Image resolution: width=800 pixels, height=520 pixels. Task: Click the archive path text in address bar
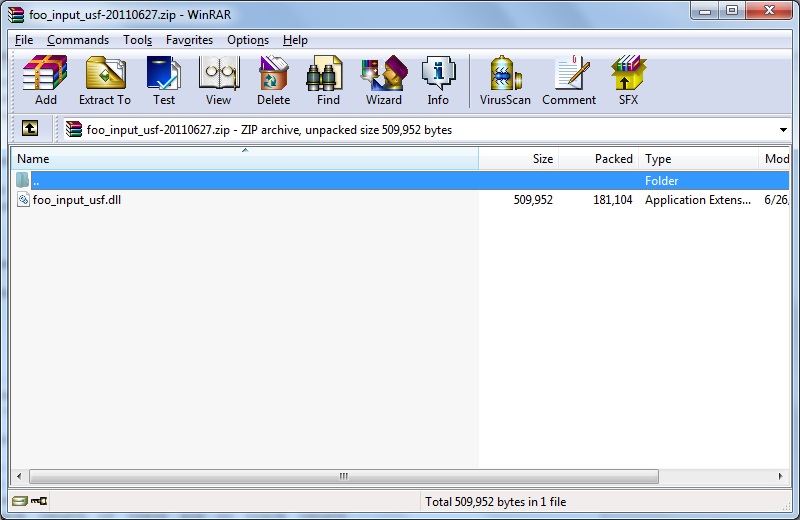(269, 130)
